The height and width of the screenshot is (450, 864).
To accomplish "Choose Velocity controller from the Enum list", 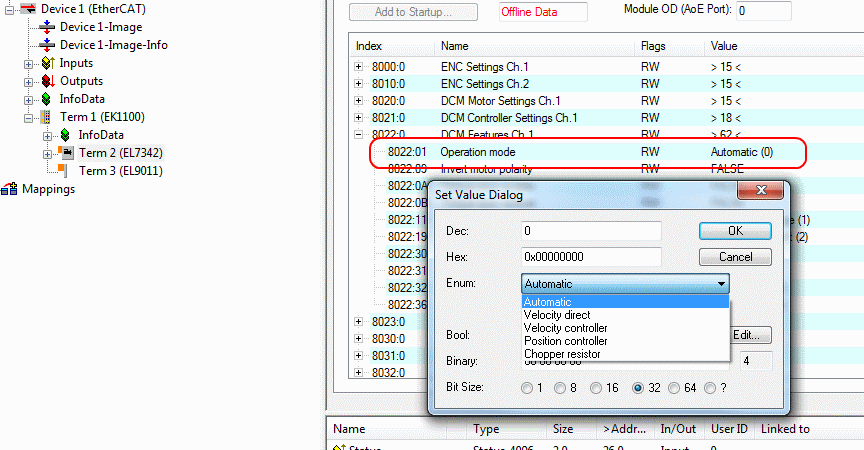I will 625,328.
